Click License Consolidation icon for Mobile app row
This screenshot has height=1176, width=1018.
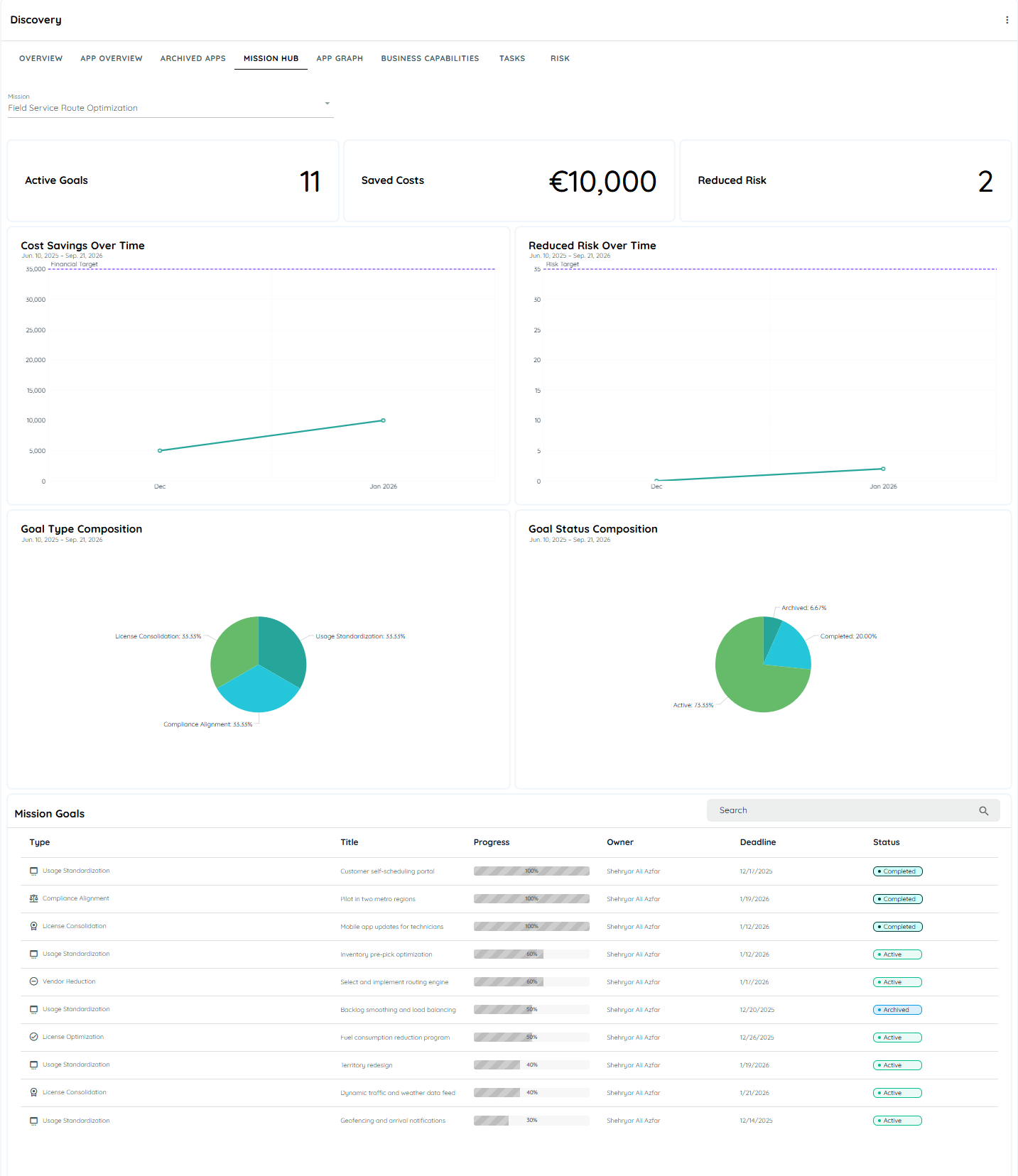33,926
